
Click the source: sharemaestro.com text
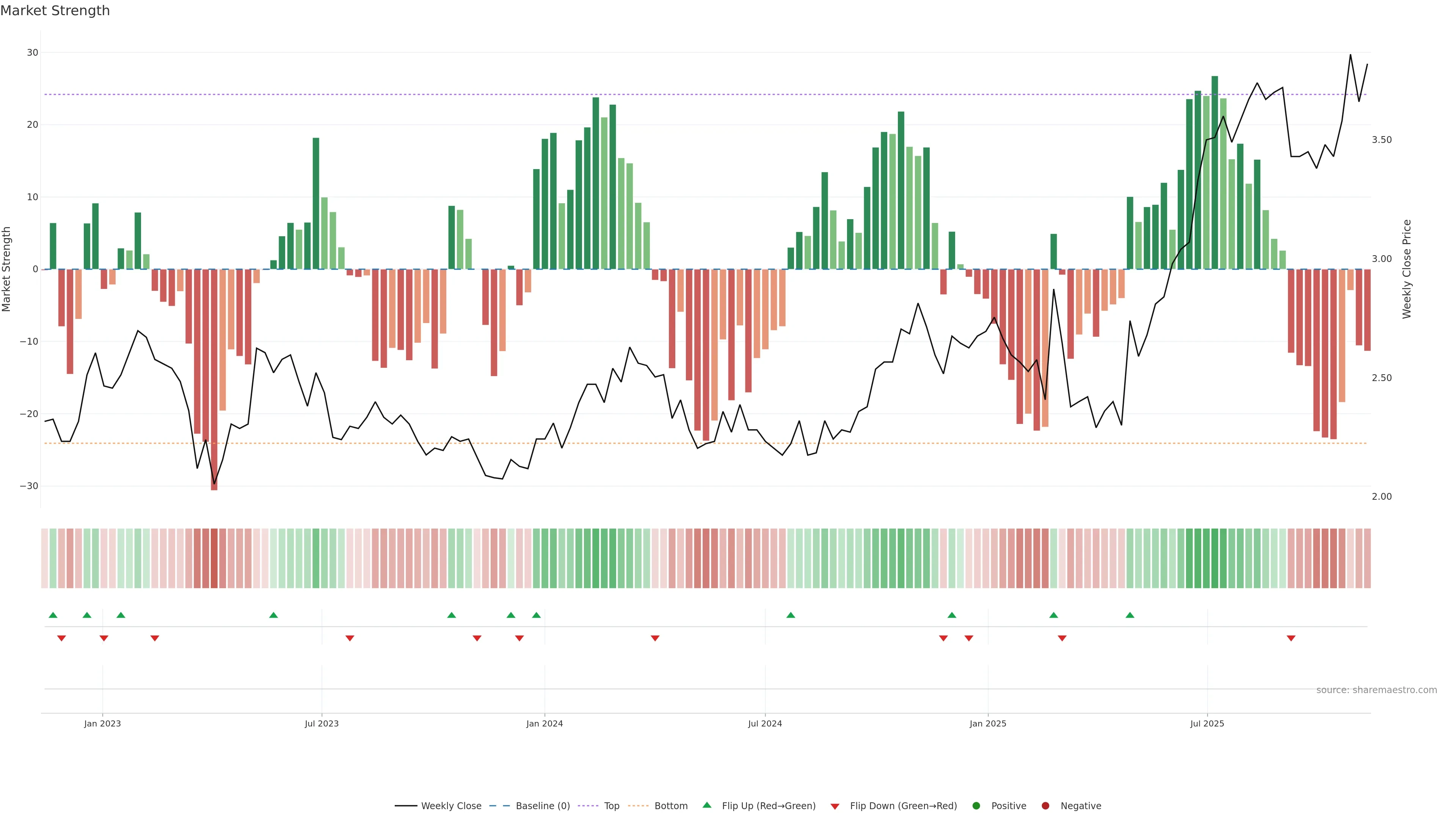1376,690
